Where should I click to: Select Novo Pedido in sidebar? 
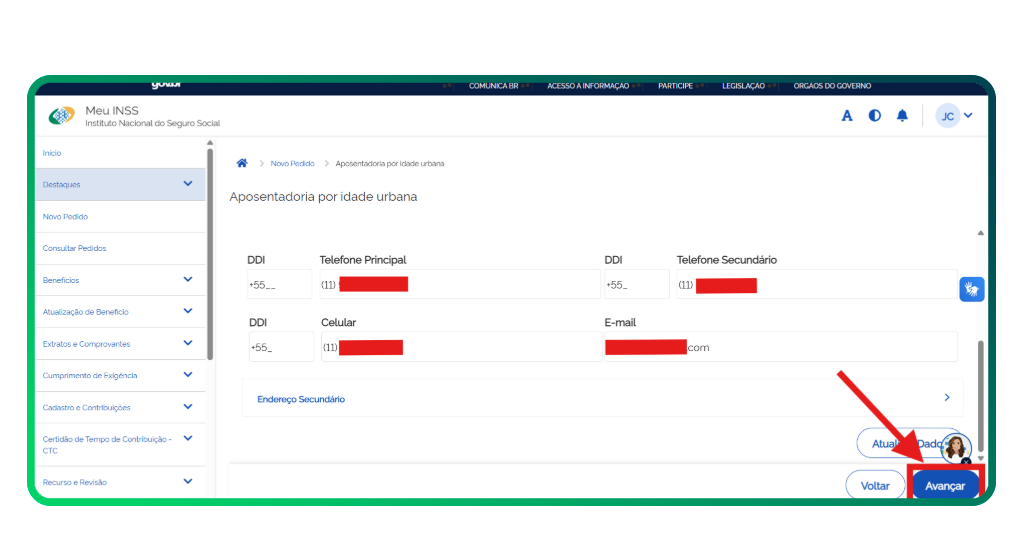[x=66, y=216]
